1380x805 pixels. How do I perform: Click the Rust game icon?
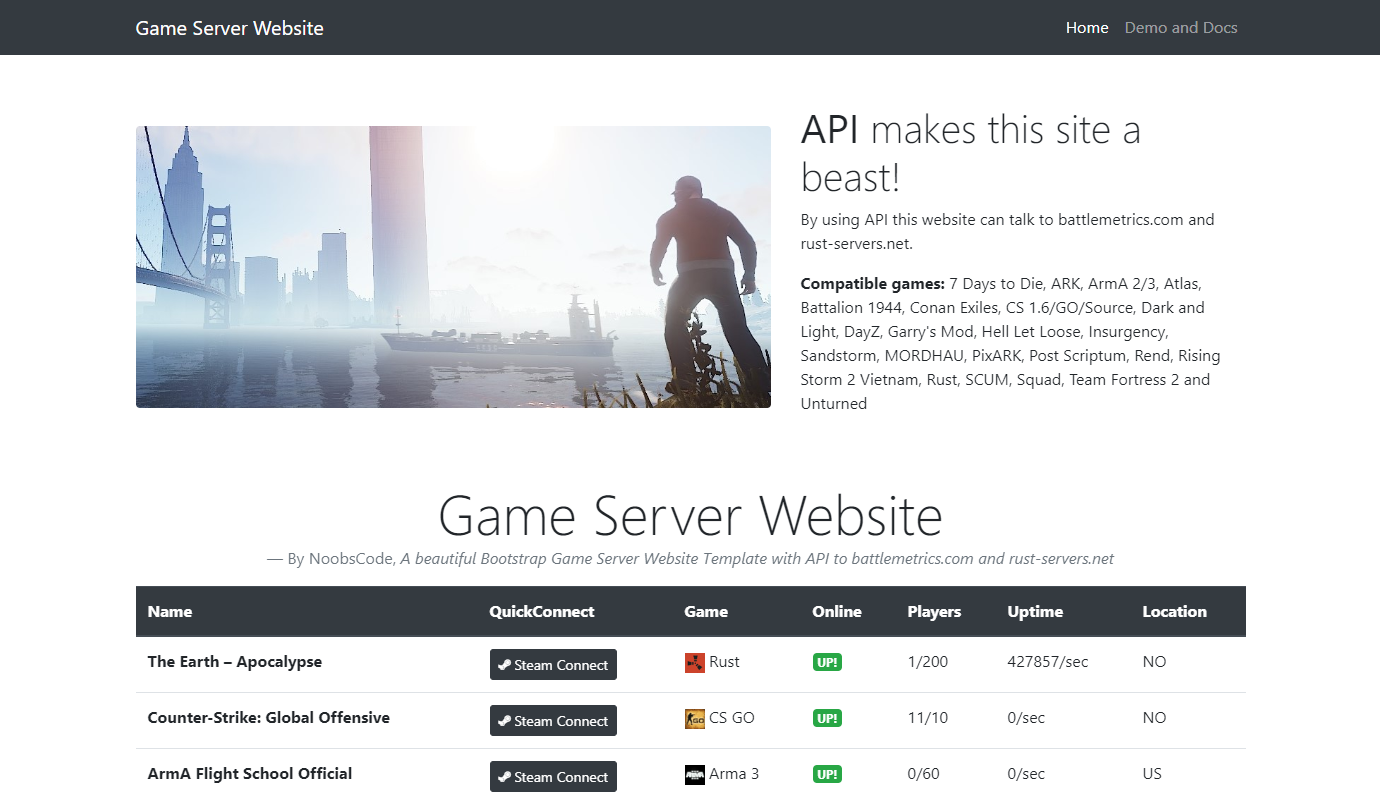(695, 662)
